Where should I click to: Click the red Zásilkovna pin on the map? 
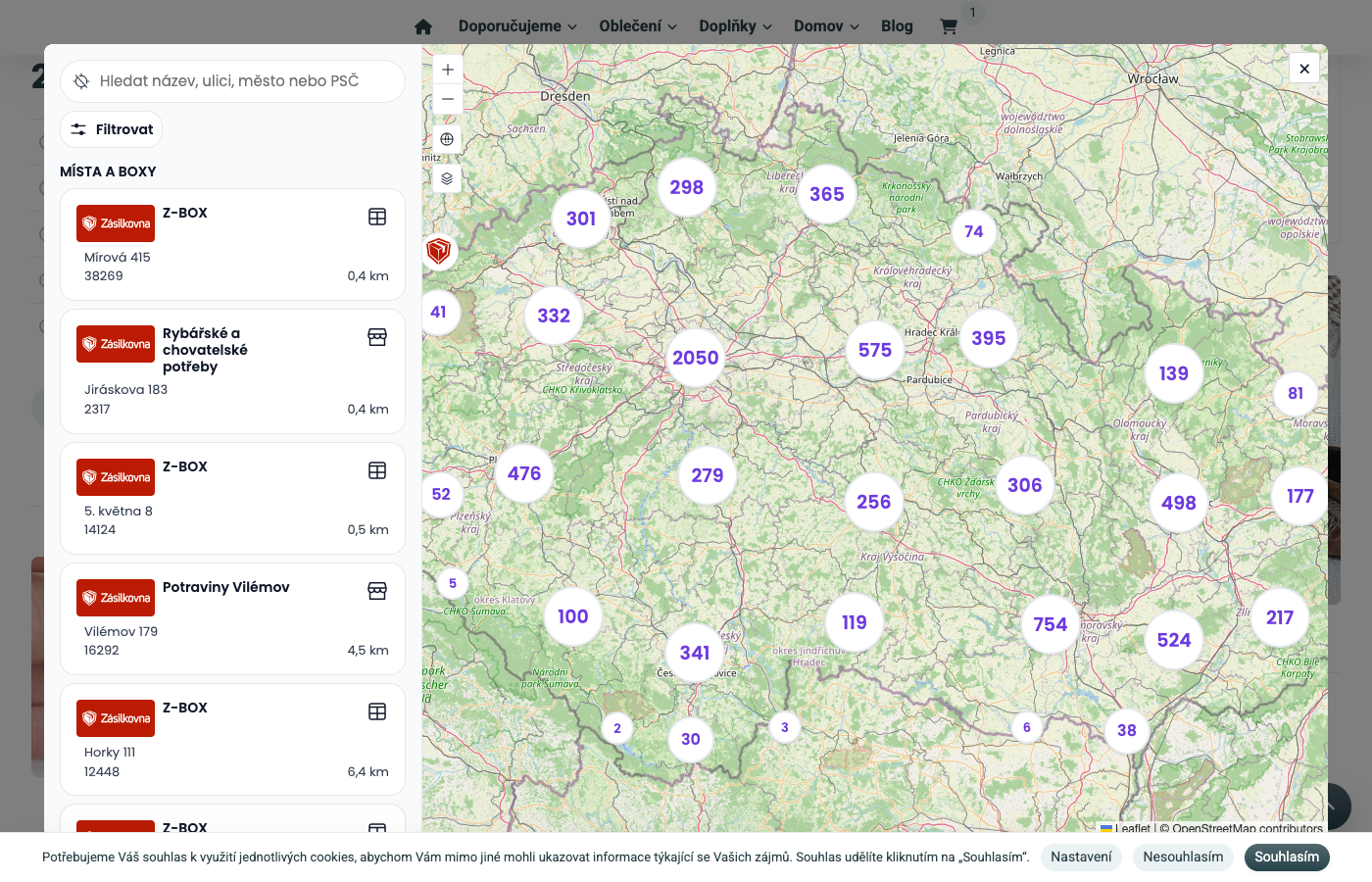coord(439,251)
